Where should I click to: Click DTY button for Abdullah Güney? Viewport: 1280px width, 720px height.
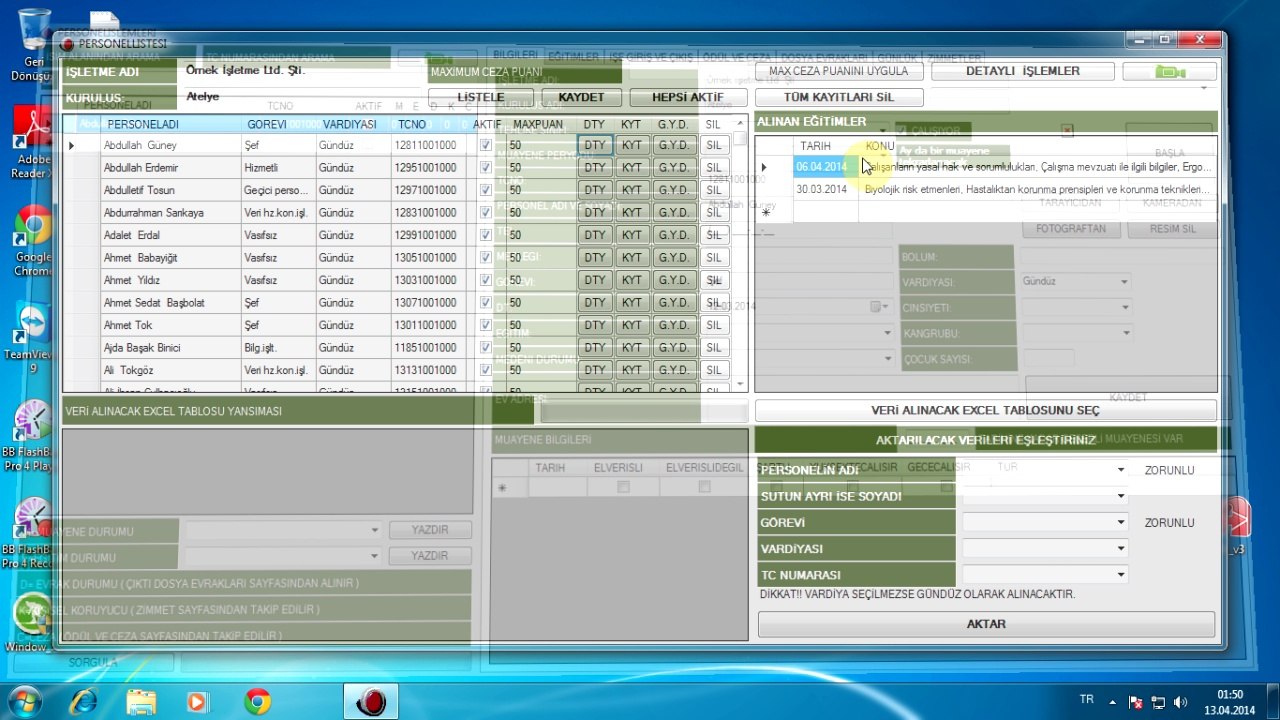(595, 145)
